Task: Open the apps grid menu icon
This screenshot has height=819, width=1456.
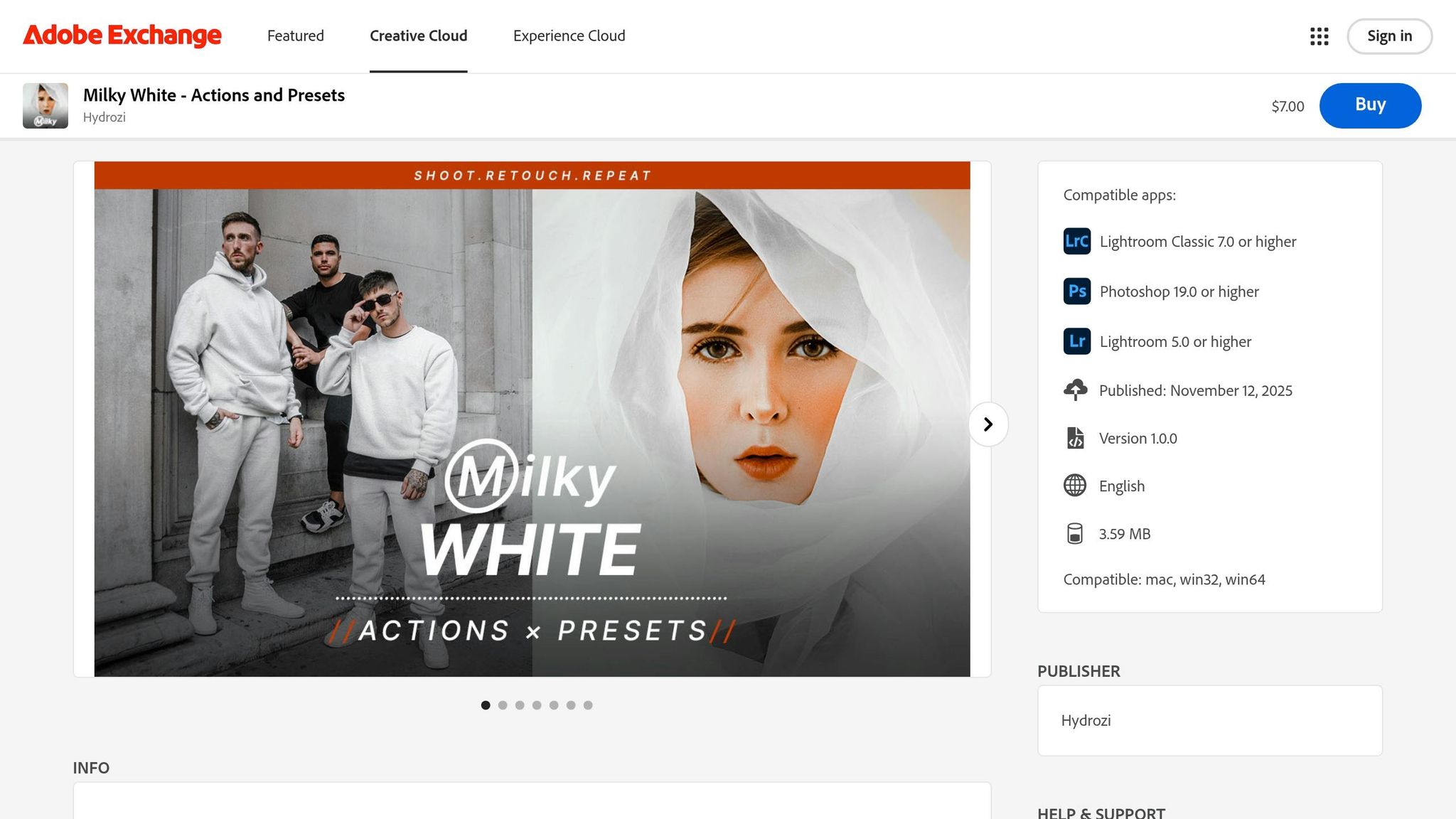Action: click(1319, 36)
